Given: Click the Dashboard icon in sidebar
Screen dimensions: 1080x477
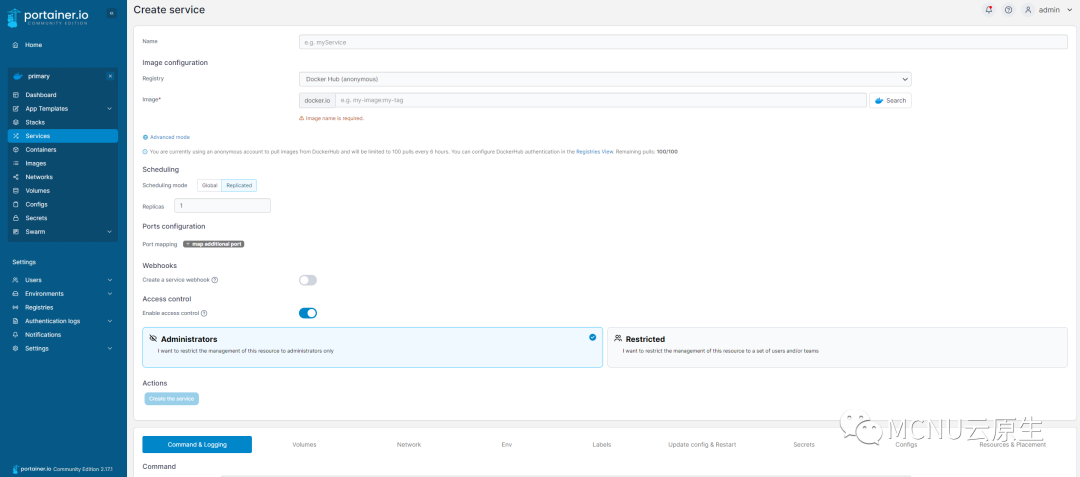Looking at the screenshot, I should point(15,95).
